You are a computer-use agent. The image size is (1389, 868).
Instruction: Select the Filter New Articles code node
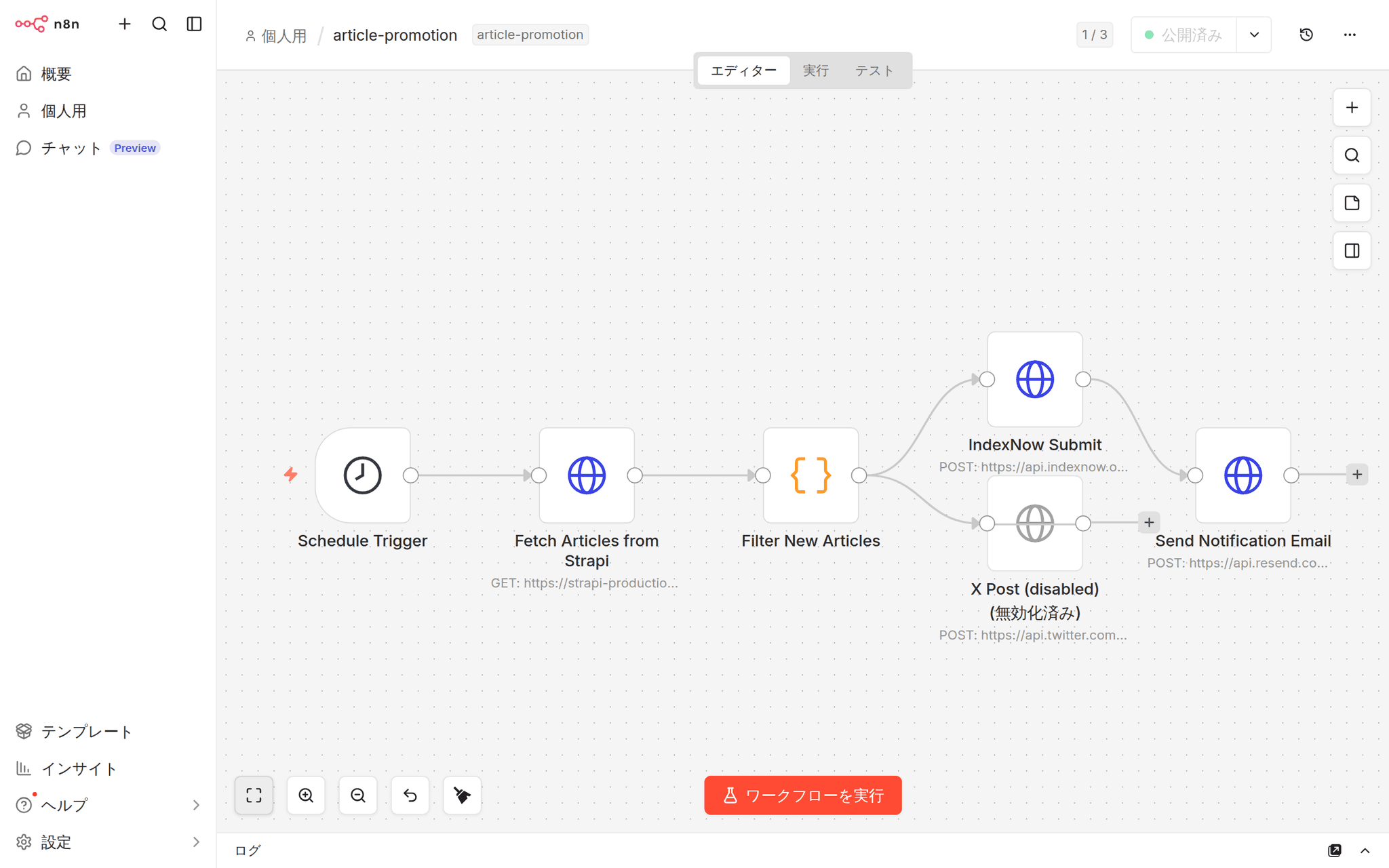pos(810,475)
